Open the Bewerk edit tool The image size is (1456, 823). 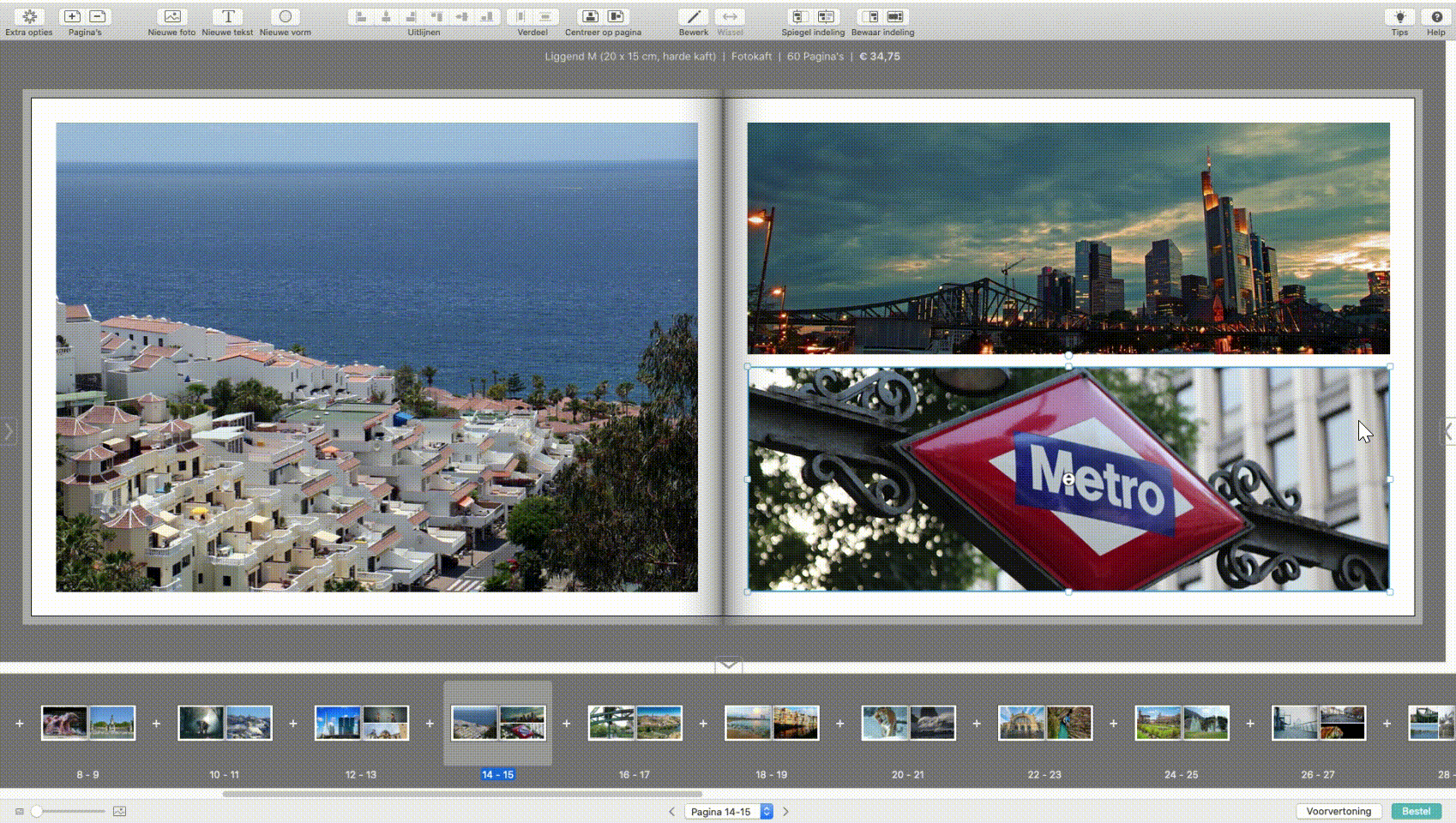click(x=694, y=16)
